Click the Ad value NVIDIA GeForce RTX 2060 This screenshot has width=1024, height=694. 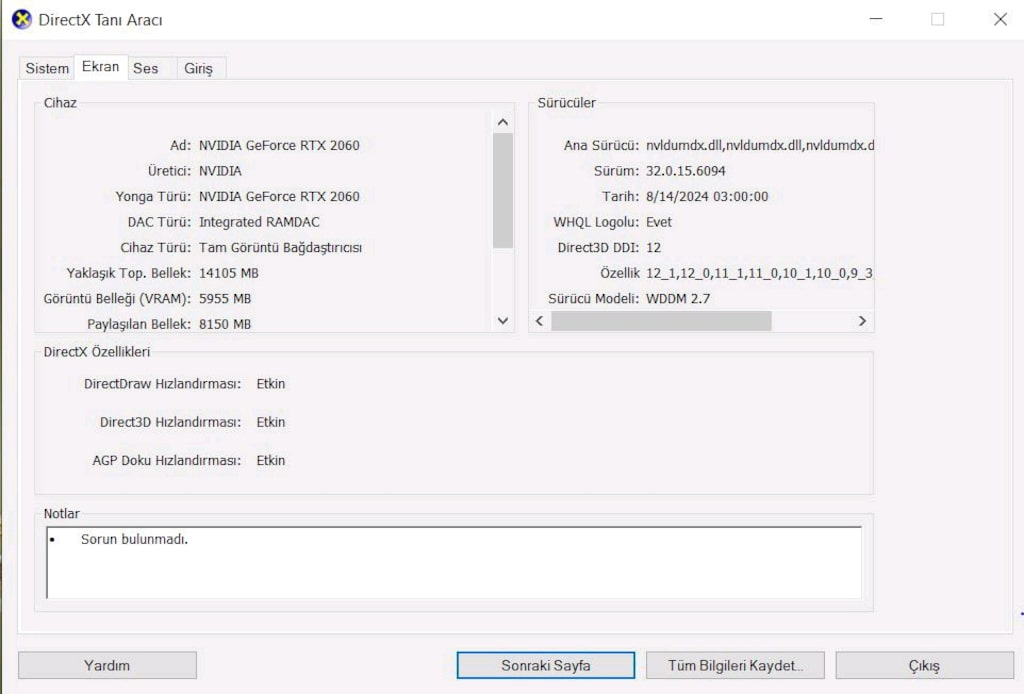[x=280, y=145]
